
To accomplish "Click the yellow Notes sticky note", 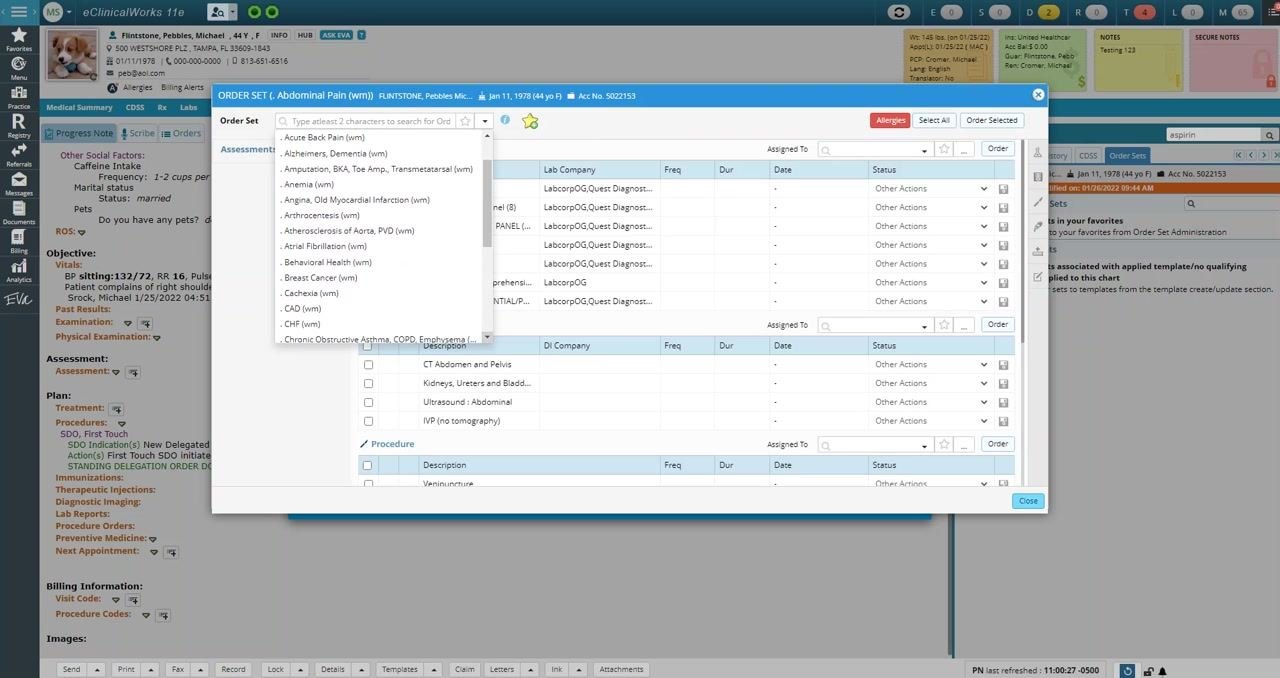I will tap(1138, 60).
